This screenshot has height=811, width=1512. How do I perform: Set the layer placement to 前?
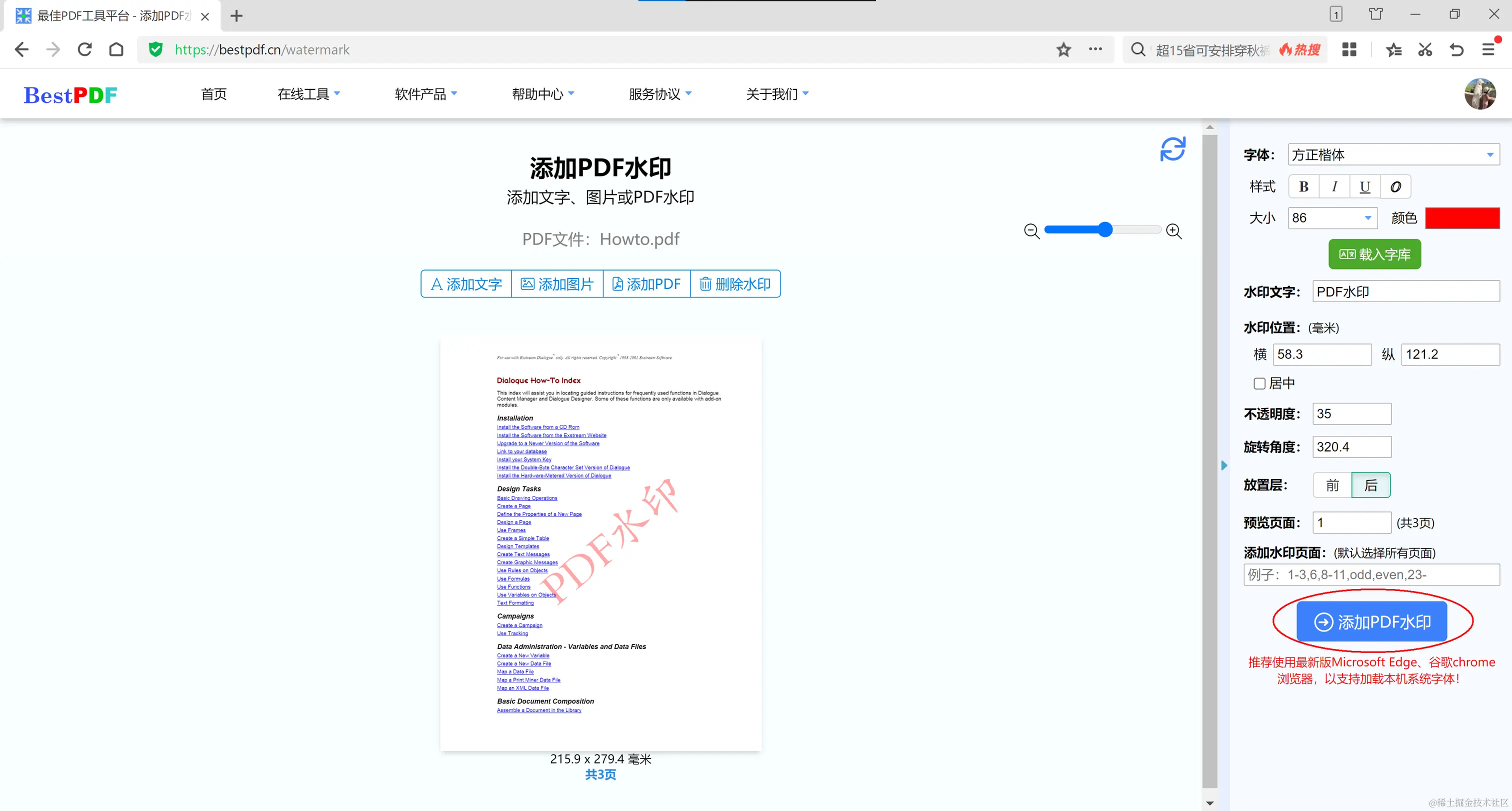[1332, 484]
